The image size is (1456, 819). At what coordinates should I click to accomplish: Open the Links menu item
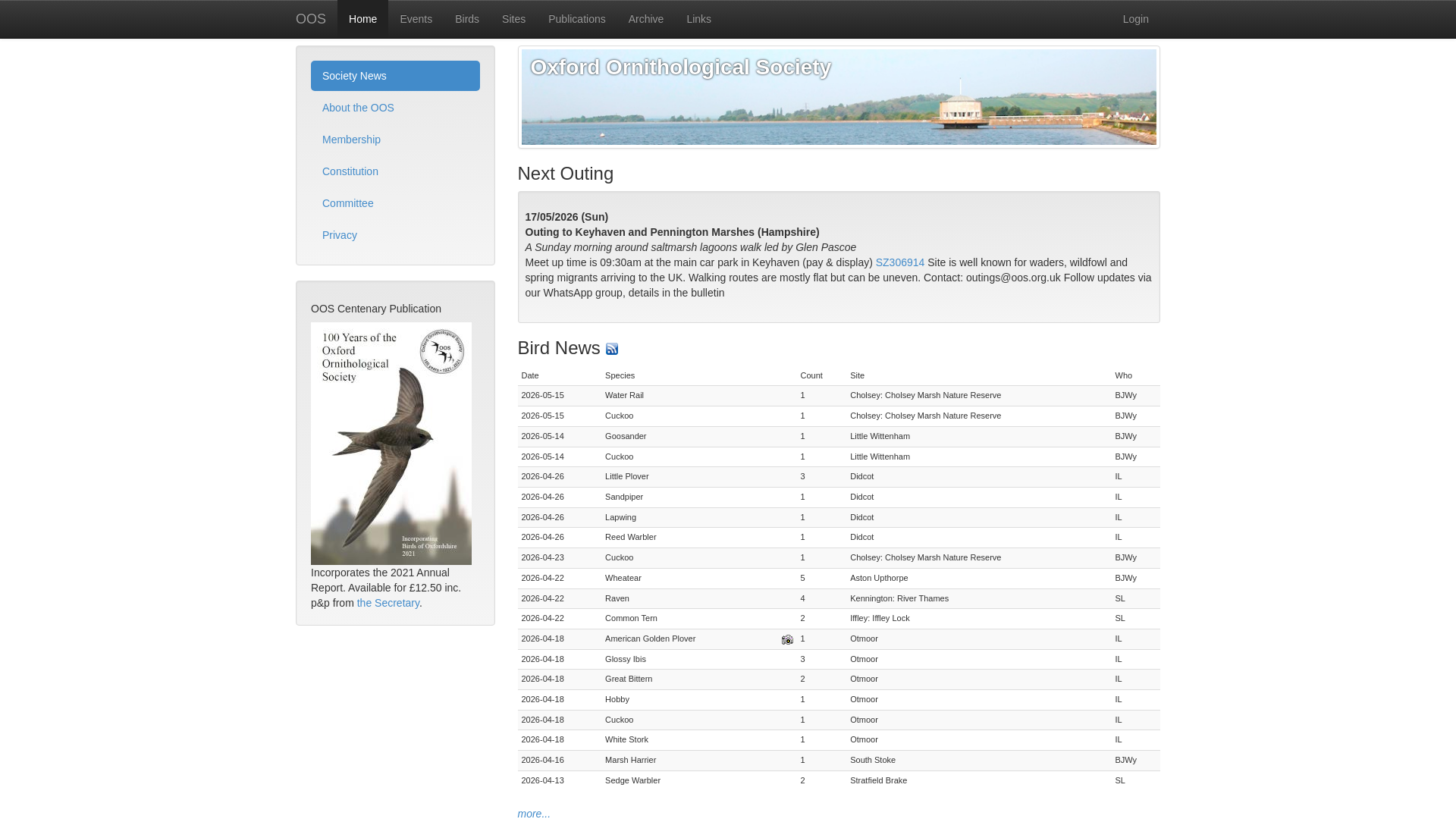[698, 19]
